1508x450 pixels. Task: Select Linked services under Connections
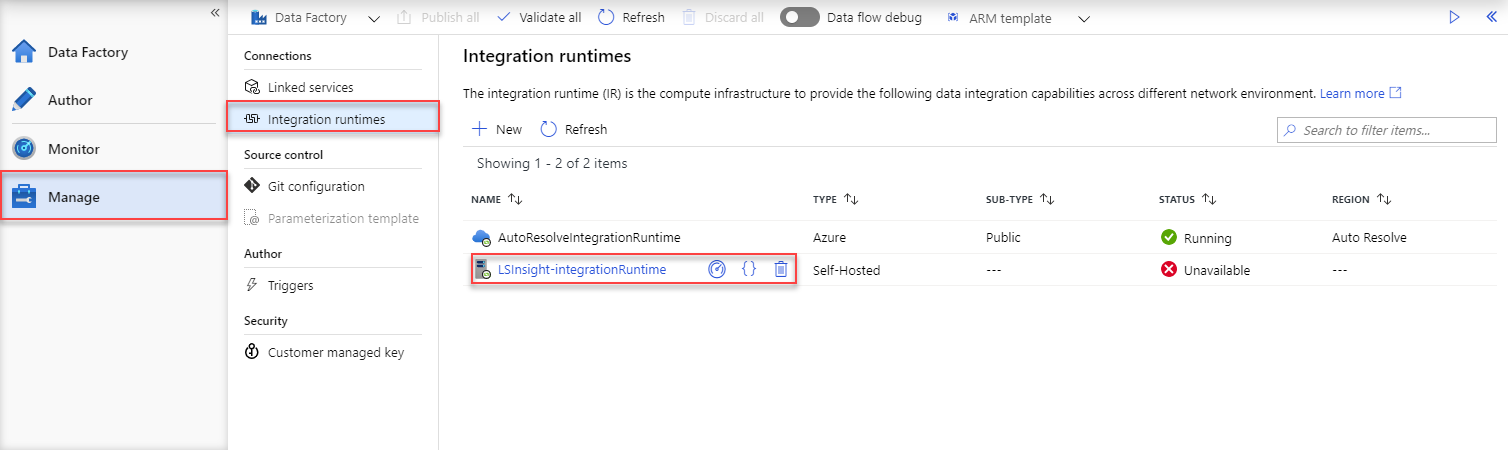(310, 87)
